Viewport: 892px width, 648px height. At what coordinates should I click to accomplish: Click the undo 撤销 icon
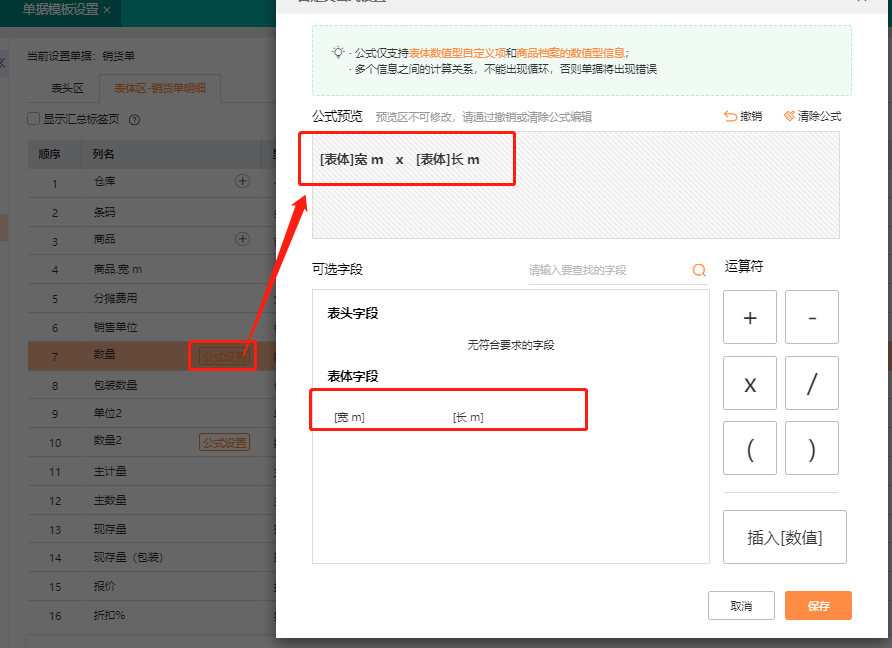[x=730, y=116]
